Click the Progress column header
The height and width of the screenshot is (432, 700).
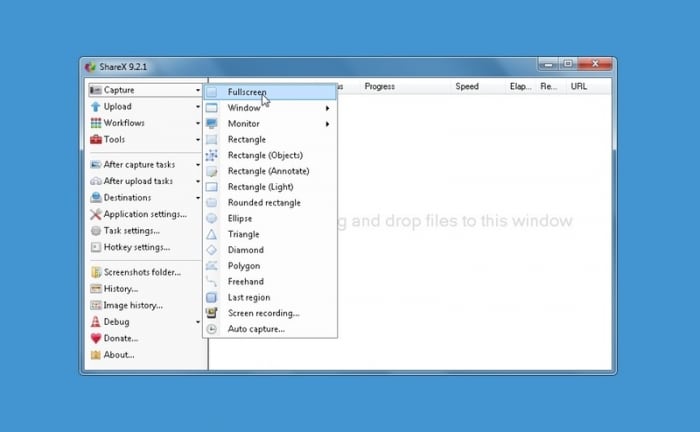click(x=380, y=87)
